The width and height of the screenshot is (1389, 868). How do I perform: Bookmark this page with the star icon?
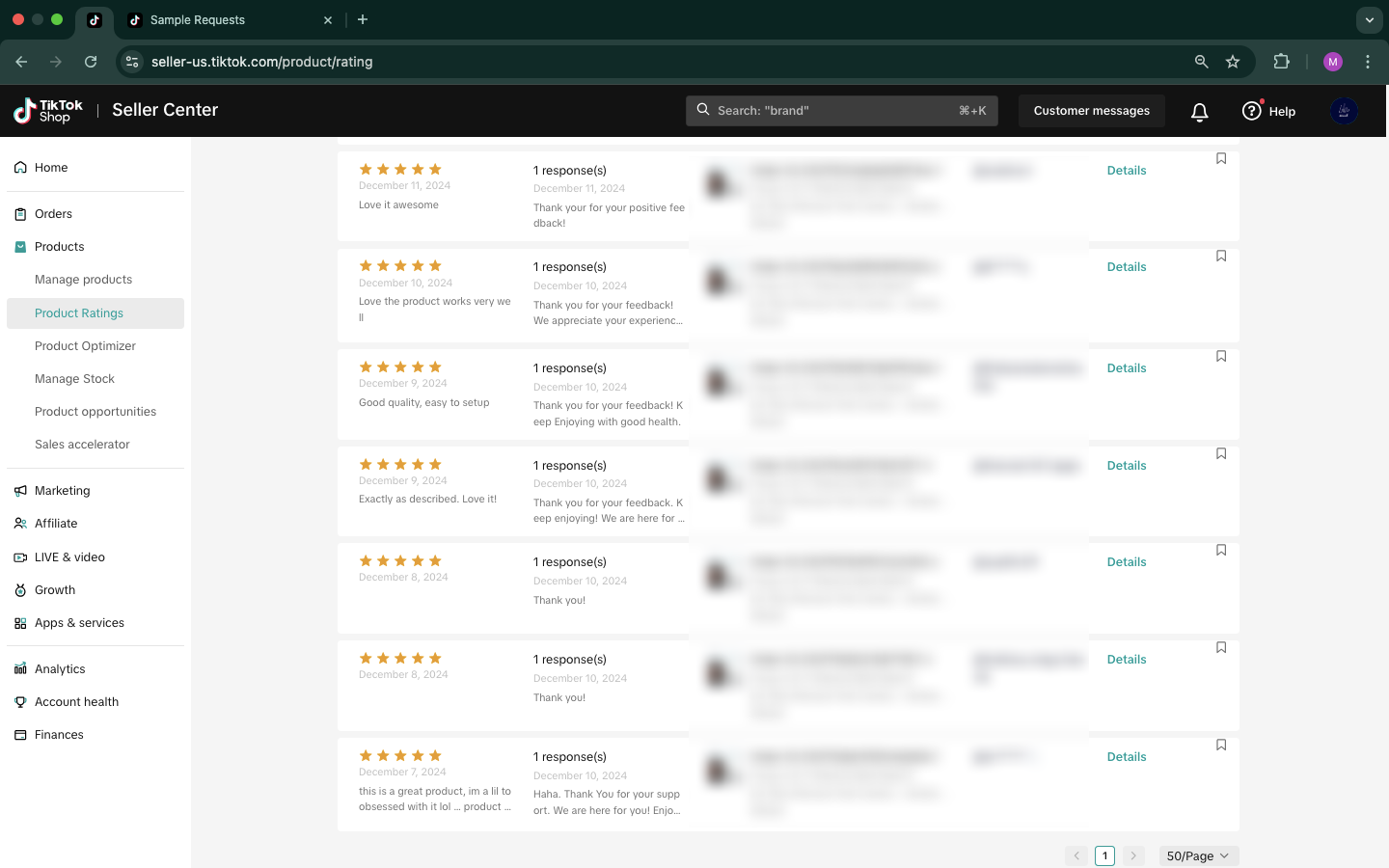point(1233,62)
